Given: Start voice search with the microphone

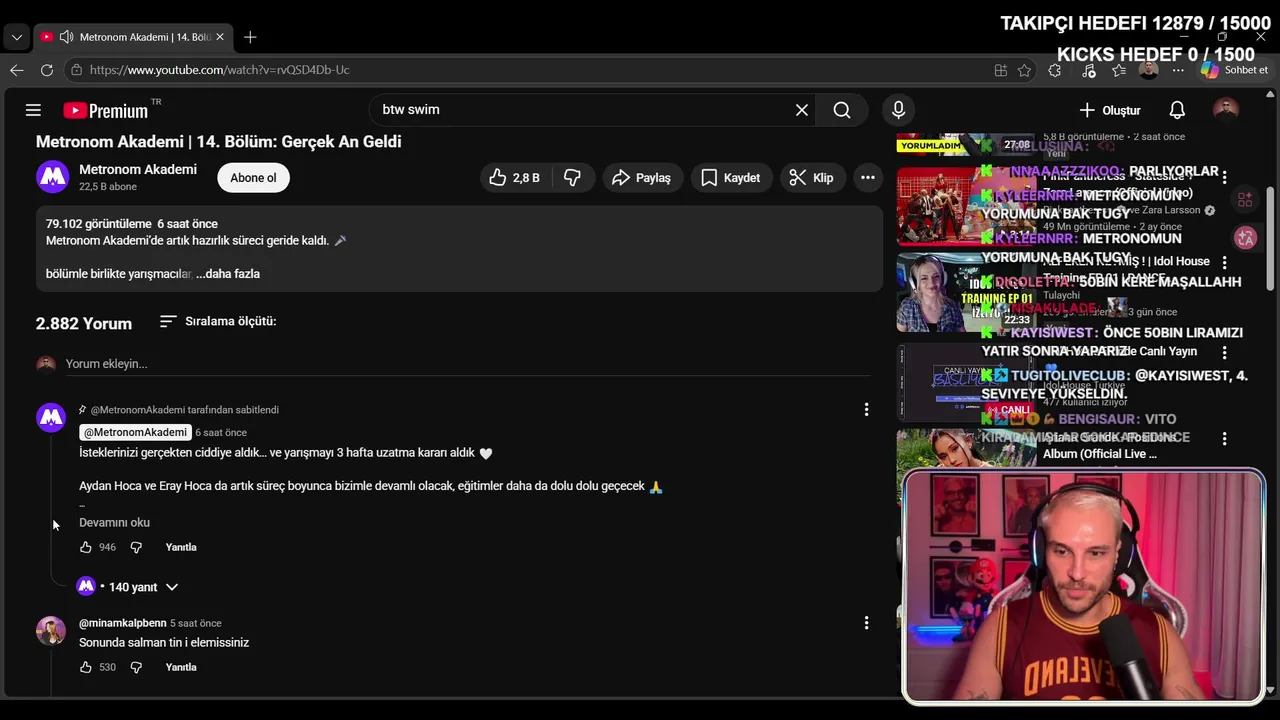Looking at the screenshot, I should click(x=898, y=110).
